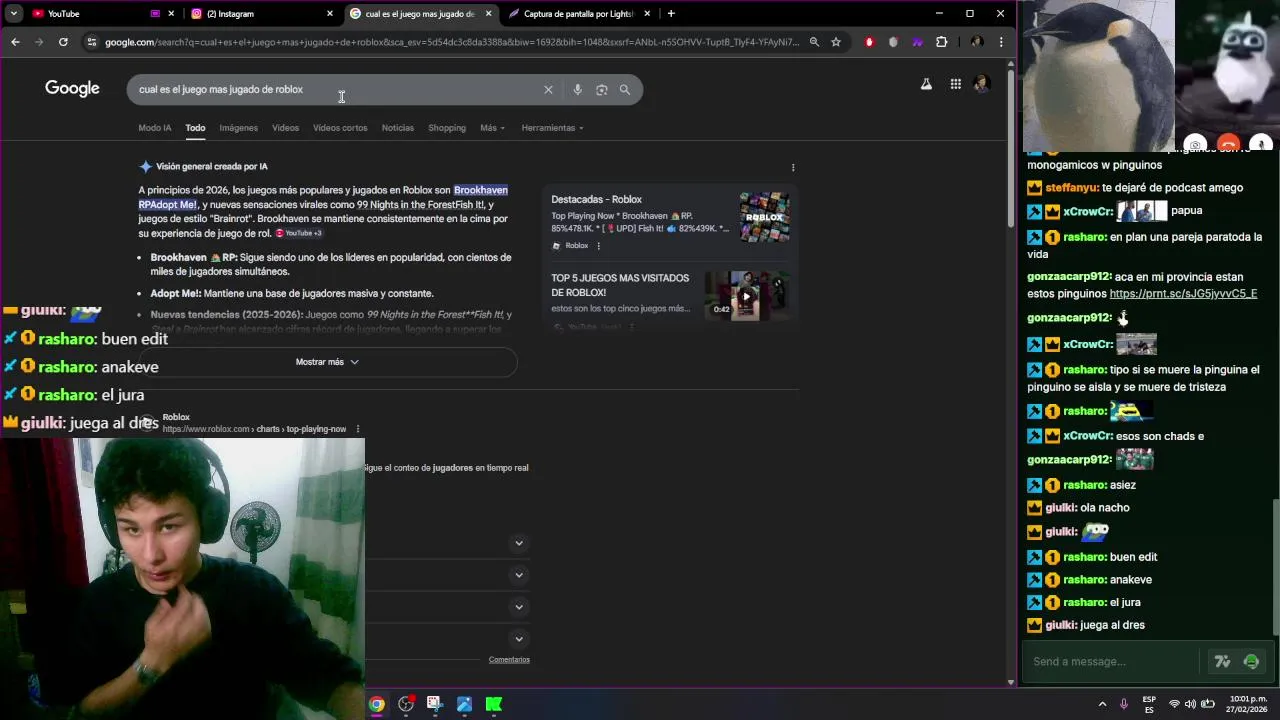Select Modo IA search tab
The image size is (1280, 720).
coord(155,128)
